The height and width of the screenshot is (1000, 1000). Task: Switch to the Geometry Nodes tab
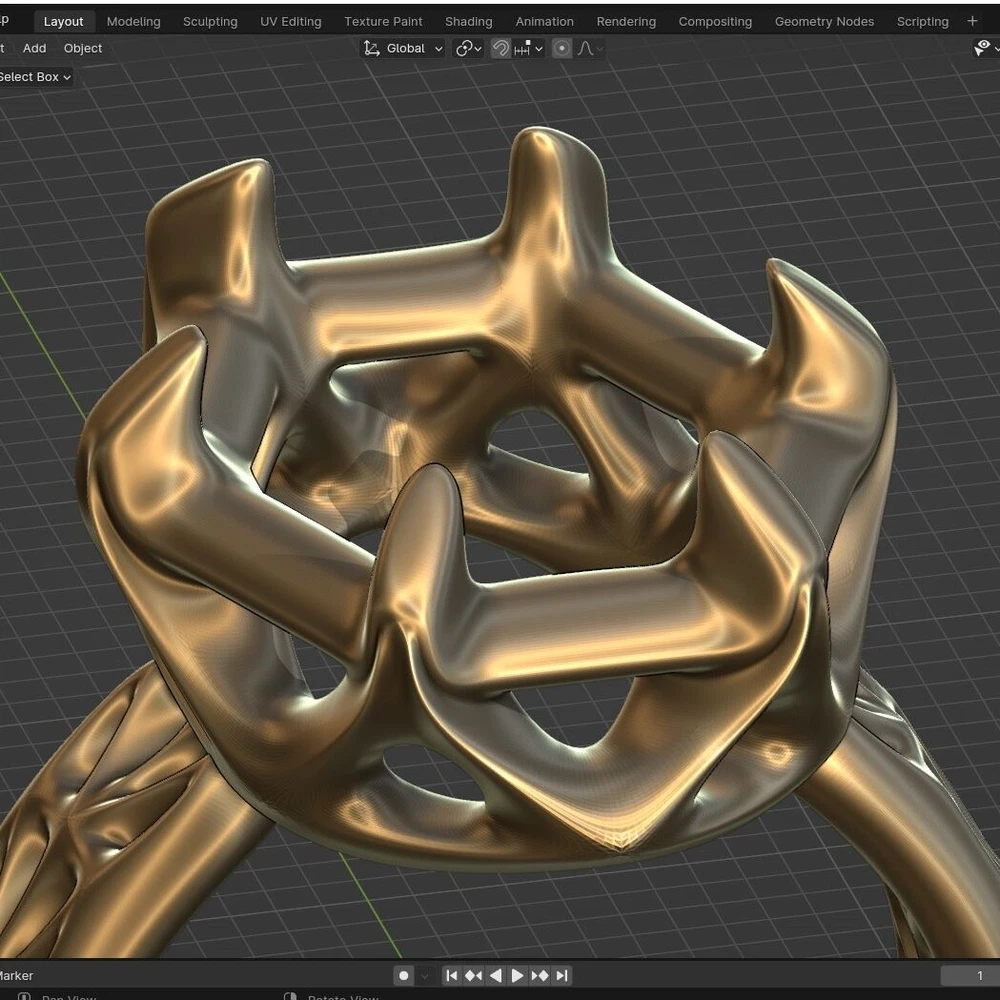824,21
